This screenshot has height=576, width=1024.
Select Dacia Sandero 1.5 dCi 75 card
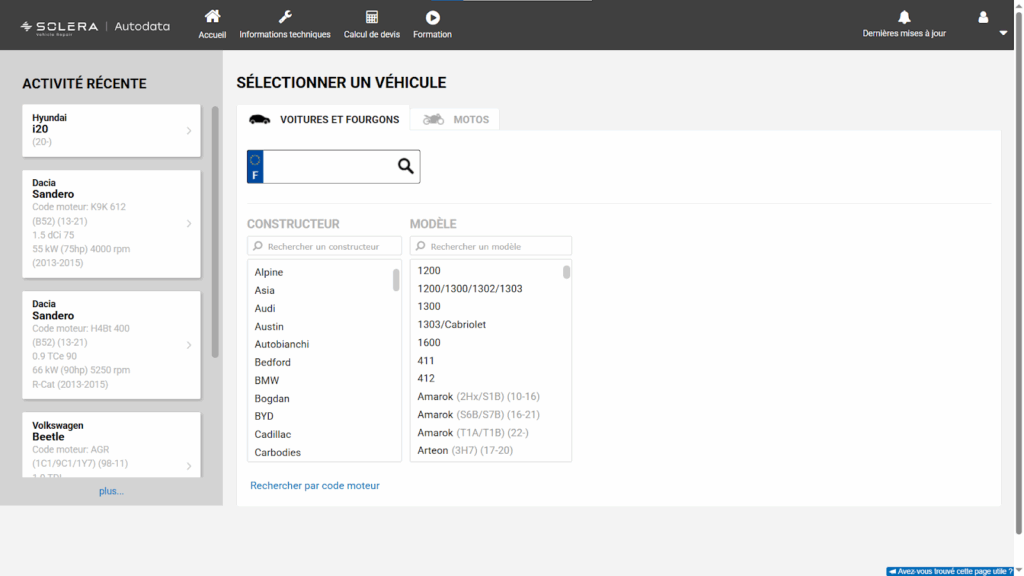click(x=111, y=224)
